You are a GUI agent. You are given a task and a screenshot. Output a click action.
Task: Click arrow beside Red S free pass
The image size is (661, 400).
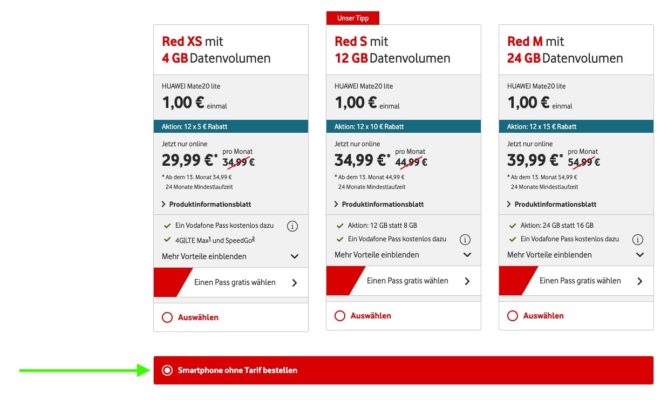[467, 281]
